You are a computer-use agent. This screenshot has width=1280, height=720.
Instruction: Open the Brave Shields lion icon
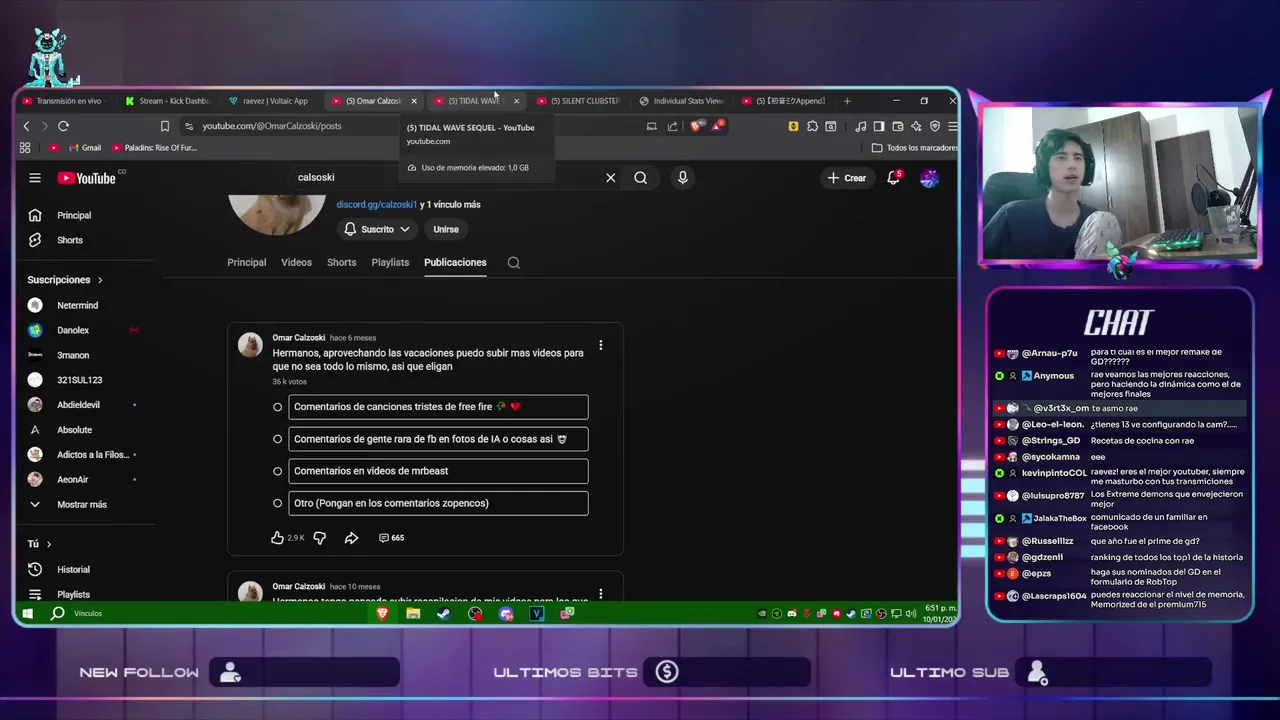pyautogui.click(x=695, y=126)
